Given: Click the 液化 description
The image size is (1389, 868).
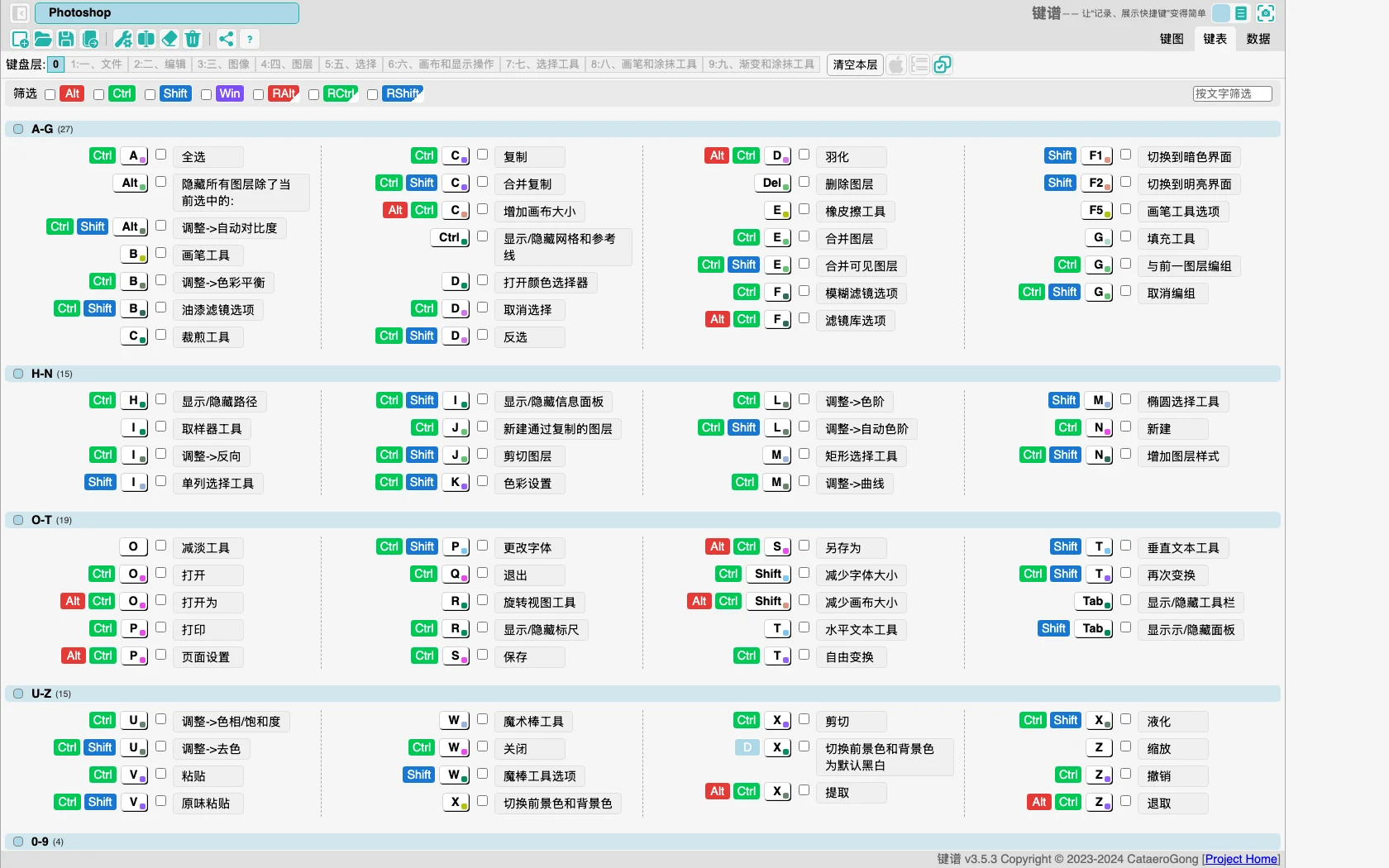Looking at the screenshot, I should pyautogui.click(x=1172, y=722).
